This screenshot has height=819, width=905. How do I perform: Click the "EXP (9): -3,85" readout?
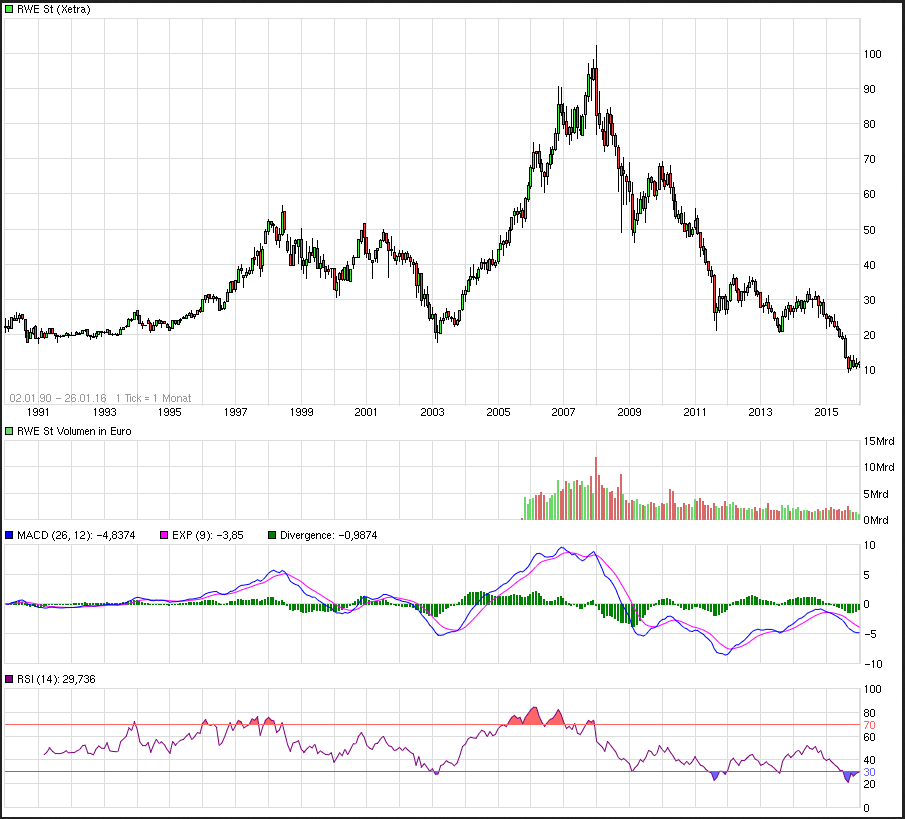(x=208, y=535)
